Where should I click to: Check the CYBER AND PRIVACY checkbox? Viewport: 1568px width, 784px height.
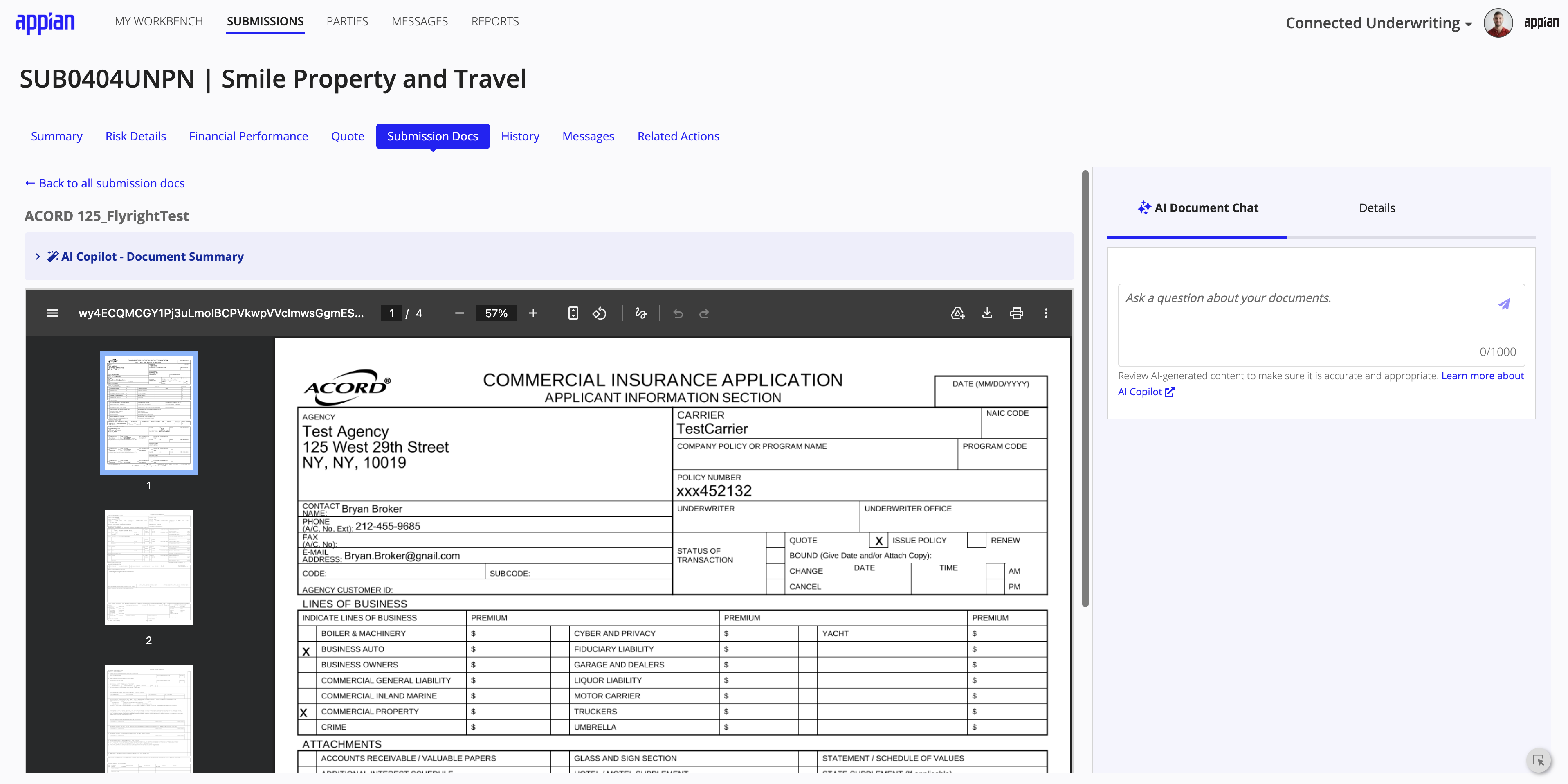pyautogui.click(x=559, y=634)
